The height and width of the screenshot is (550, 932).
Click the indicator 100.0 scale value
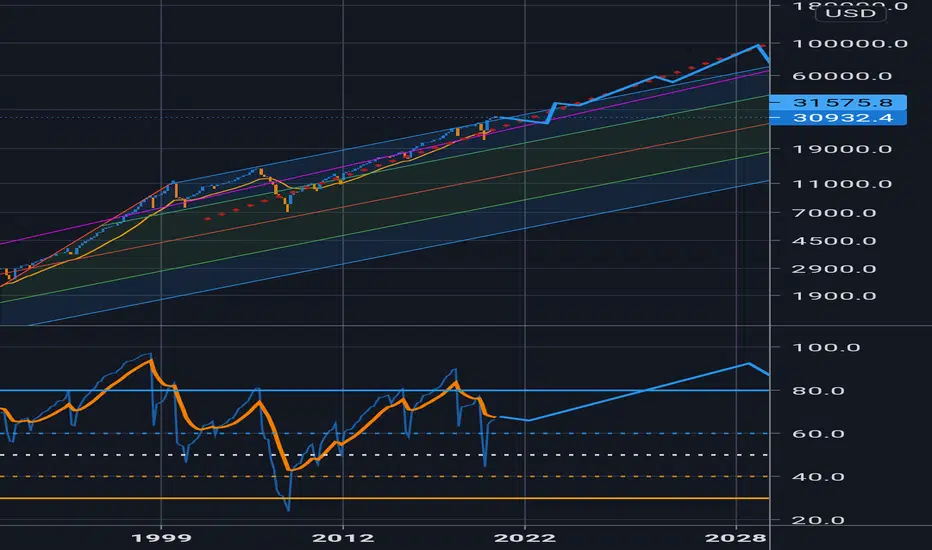[826, 347]
